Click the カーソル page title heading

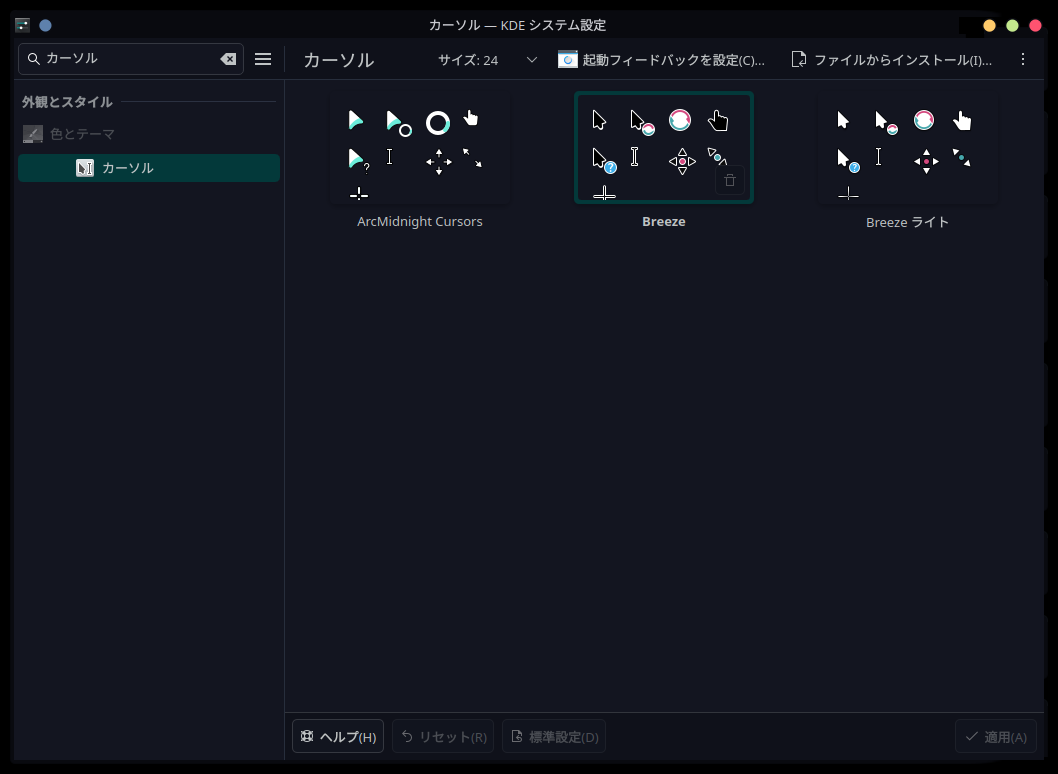pos(339,60)
